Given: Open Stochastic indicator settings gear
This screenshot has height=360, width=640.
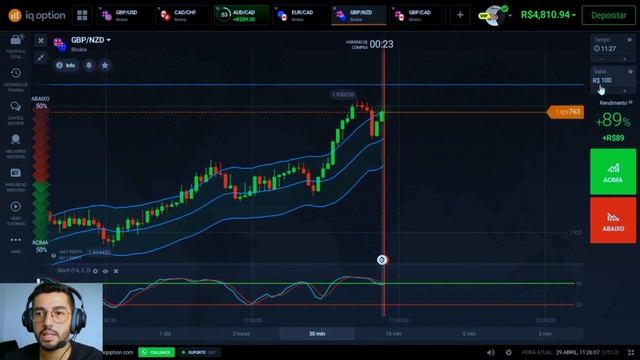Looking at the screenshot, I should (95, 271).
